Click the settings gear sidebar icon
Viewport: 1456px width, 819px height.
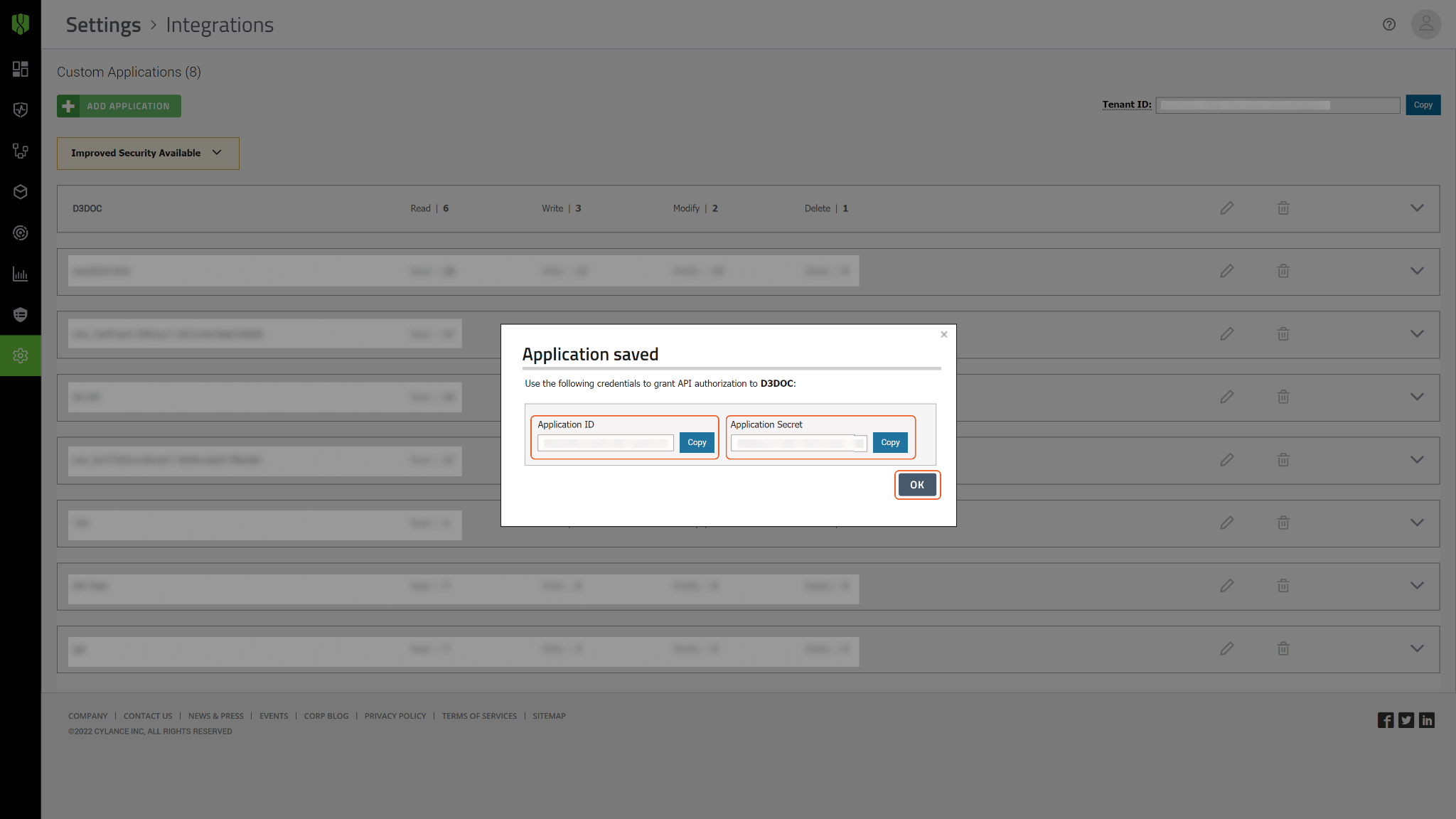tap(21, 355)
